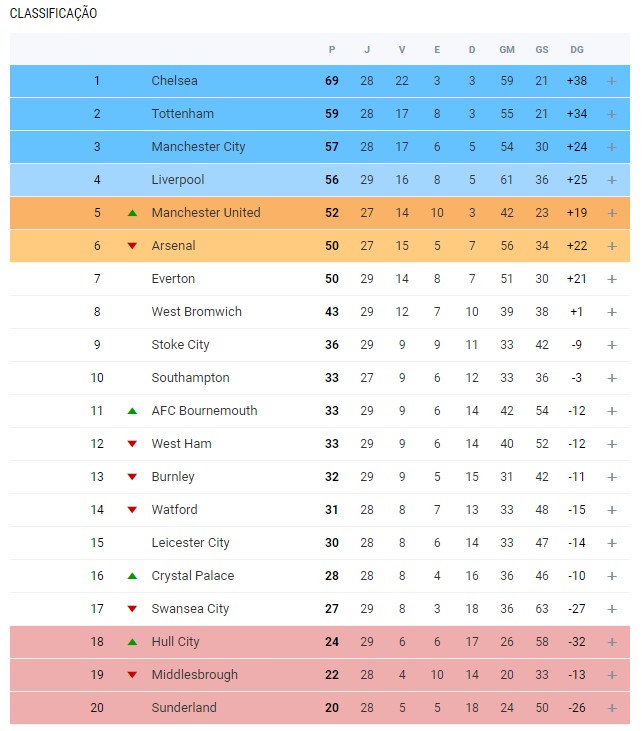Expand Tottenham details with plus icon
The height and width of the screenshot is (731, 642).
(612, 114)
